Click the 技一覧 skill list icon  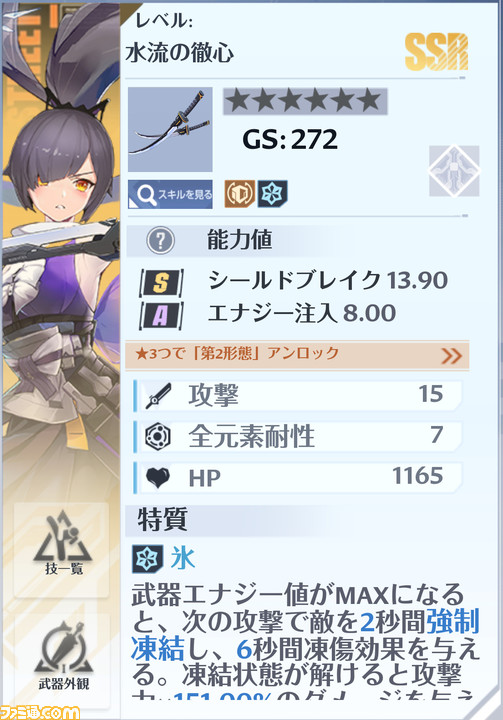[62, 549]
